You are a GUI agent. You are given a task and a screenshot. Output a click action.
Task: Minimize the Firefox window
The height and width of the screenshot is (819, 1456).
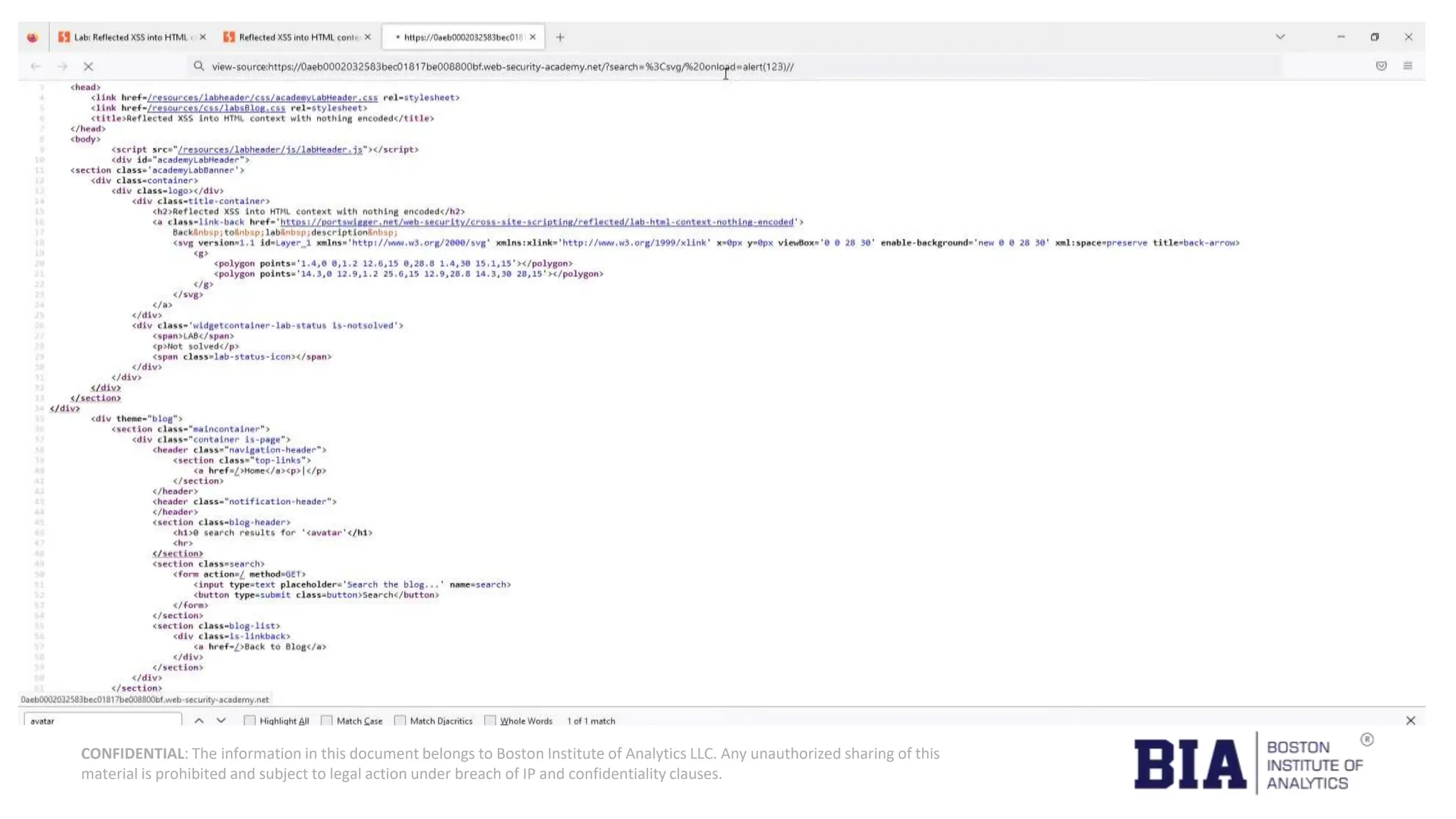[x=1341, y=37]
